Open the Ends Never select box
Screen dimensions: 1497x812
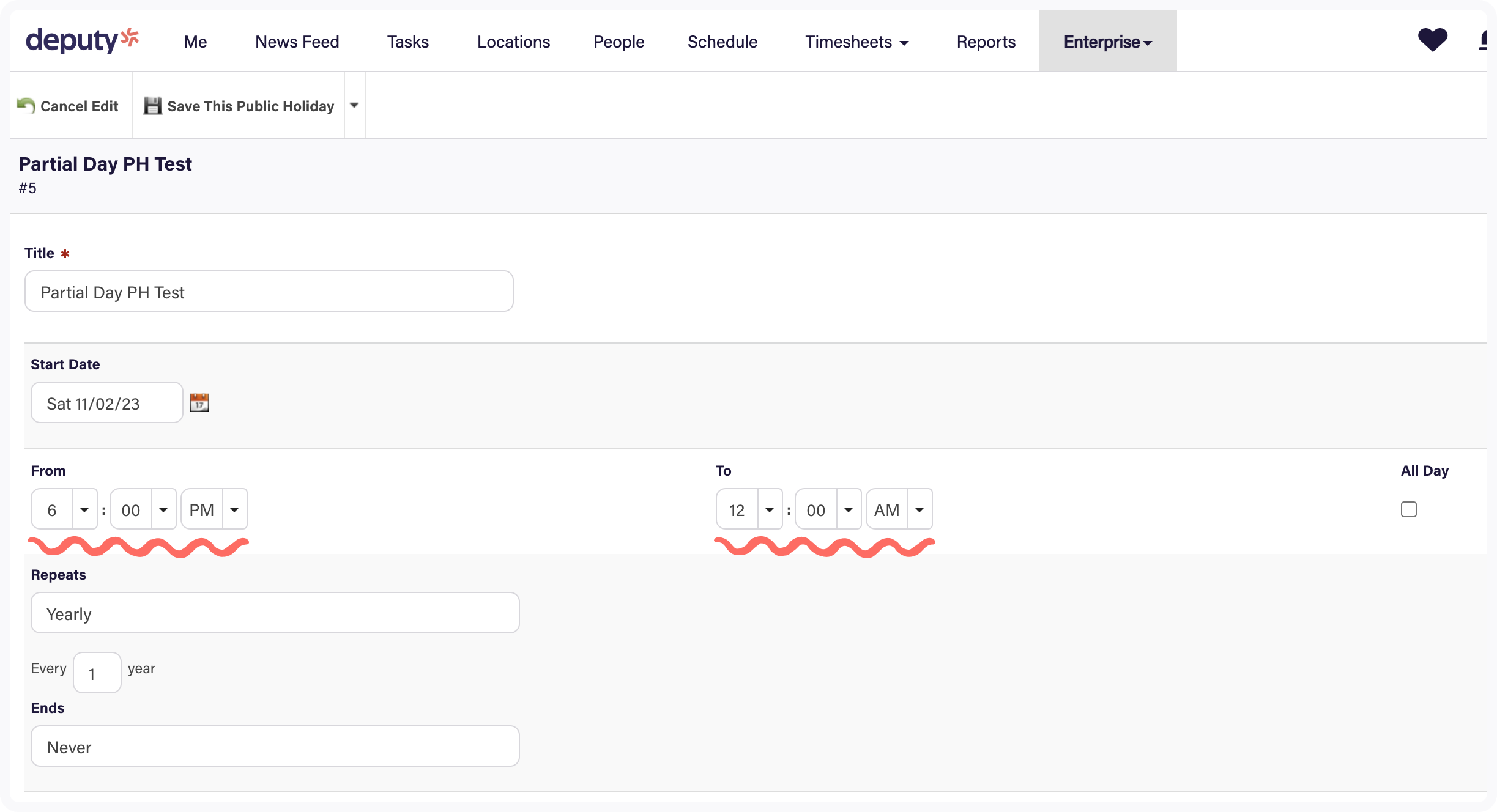[275, 747]
